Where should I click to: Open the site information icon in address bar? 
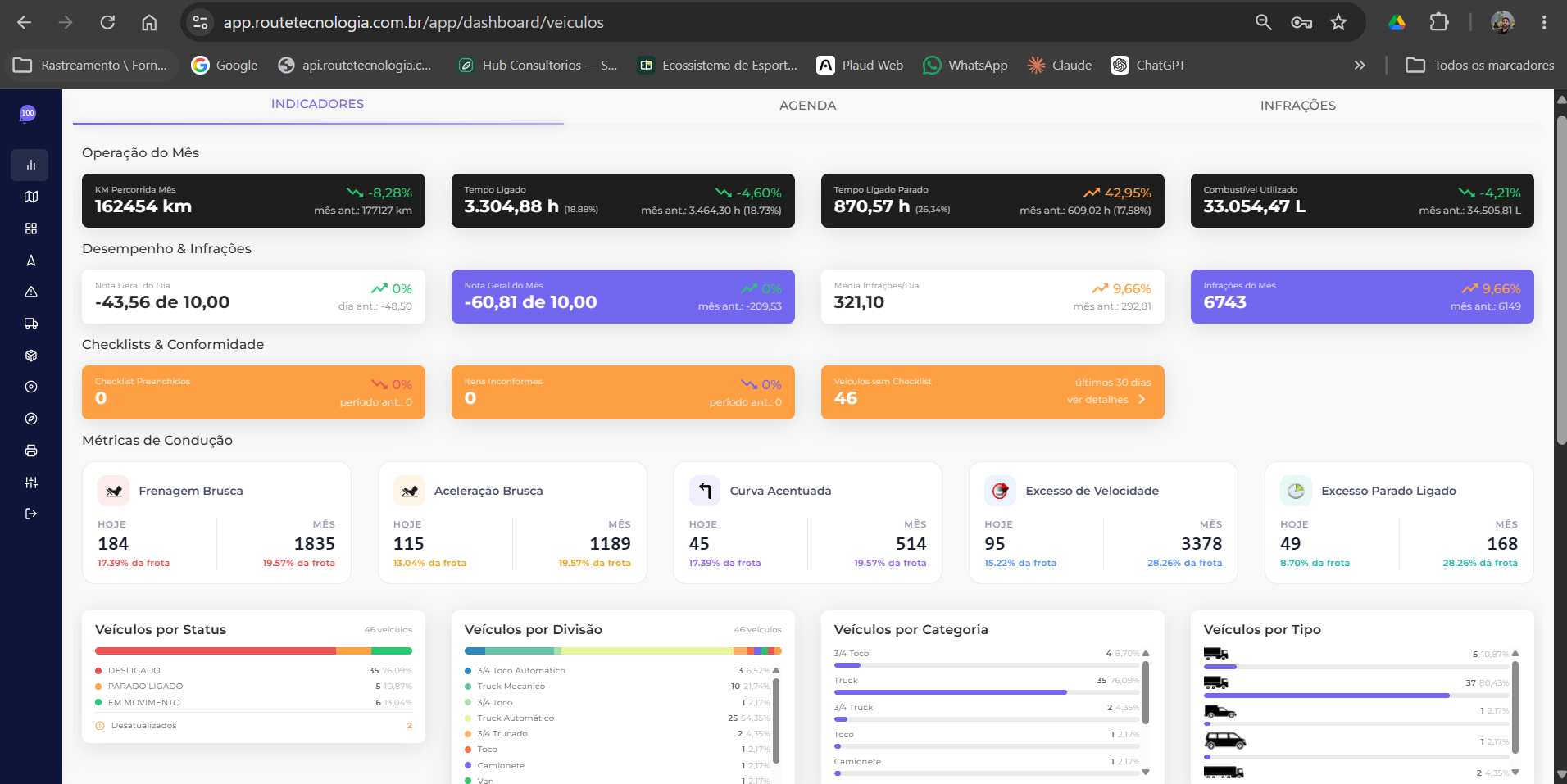pos(200,22)
